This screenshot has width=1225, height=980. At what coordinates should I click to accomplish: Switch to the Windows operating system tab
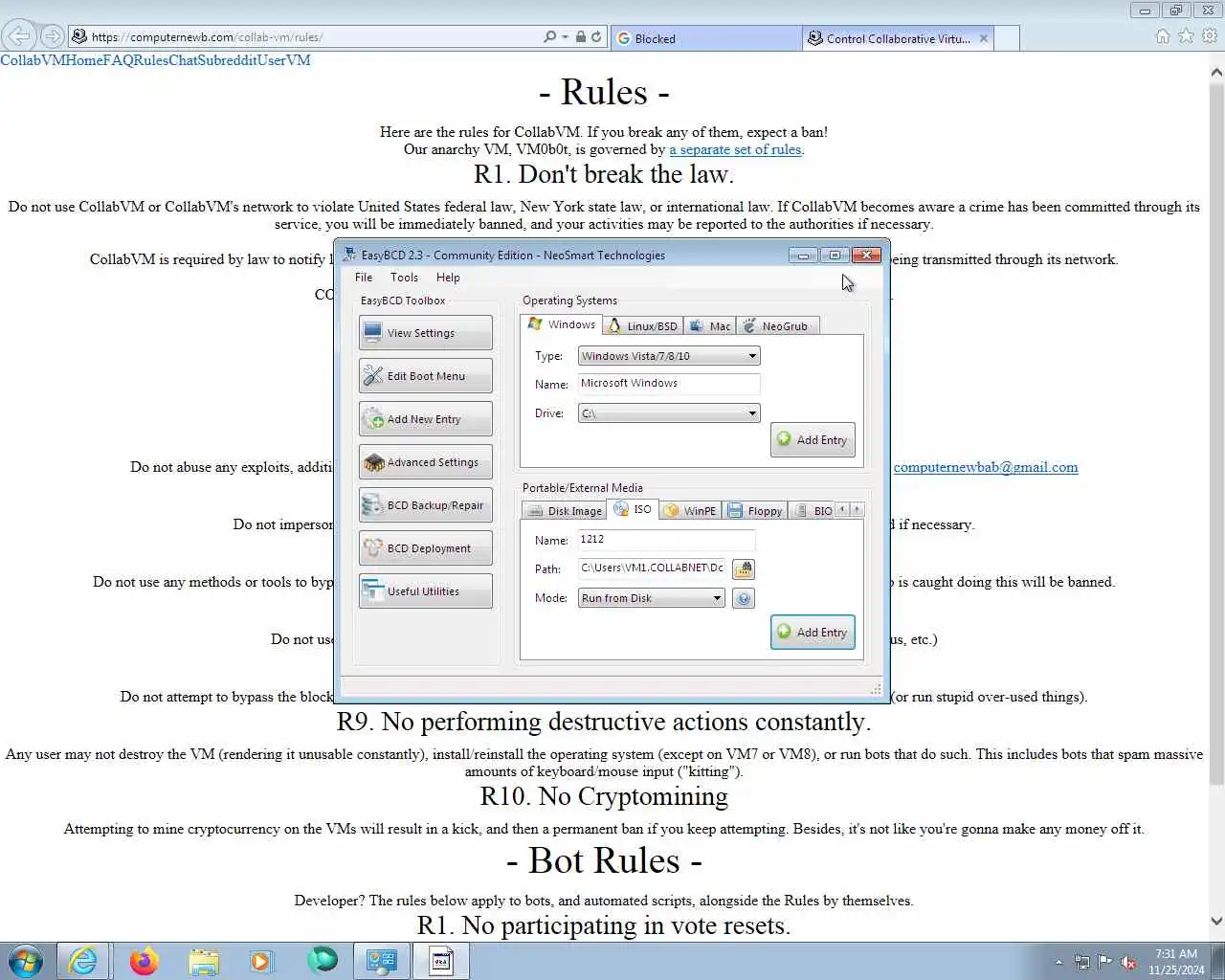pyautogui.click(x=562, y=324)
